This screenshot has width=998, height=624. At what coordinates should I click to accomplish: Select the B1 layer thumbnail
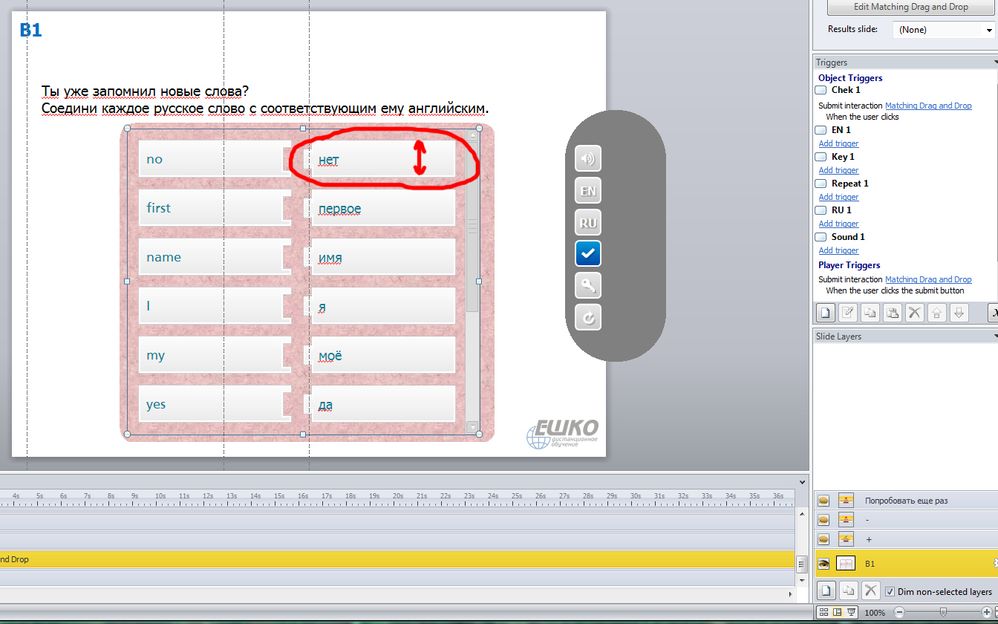(x=845, y=564)
